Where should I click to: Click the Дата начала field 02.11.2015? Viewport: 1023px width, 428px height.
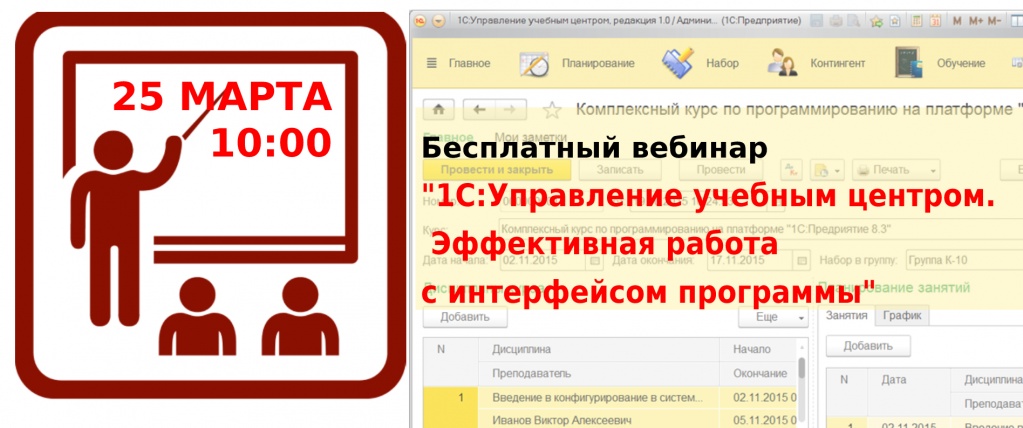(x=543, y=261)
